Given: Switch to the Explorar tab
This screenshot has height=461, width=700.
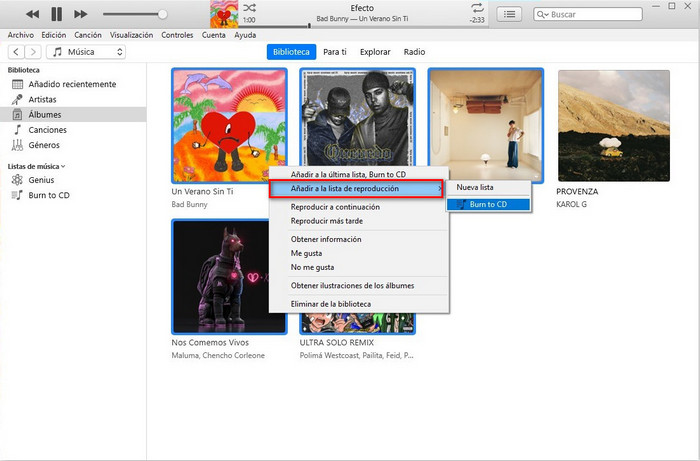Looking at the screenshot, I should tap(375, 52).
